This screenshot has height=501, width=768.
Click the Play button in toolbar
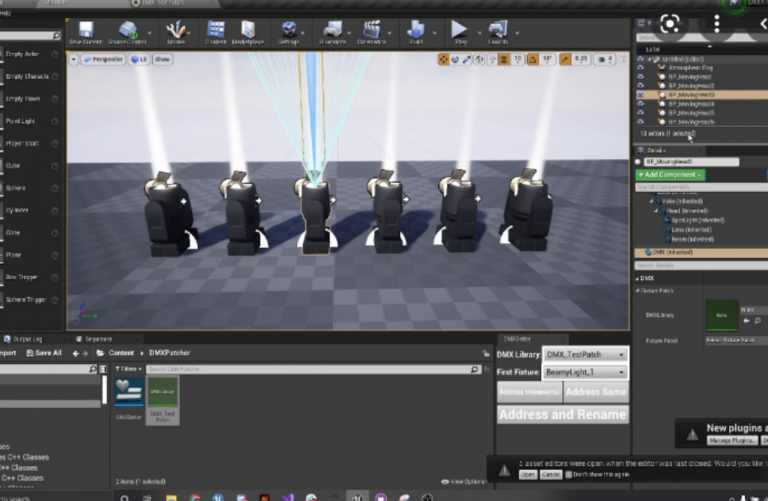click(x=459, y=32)
